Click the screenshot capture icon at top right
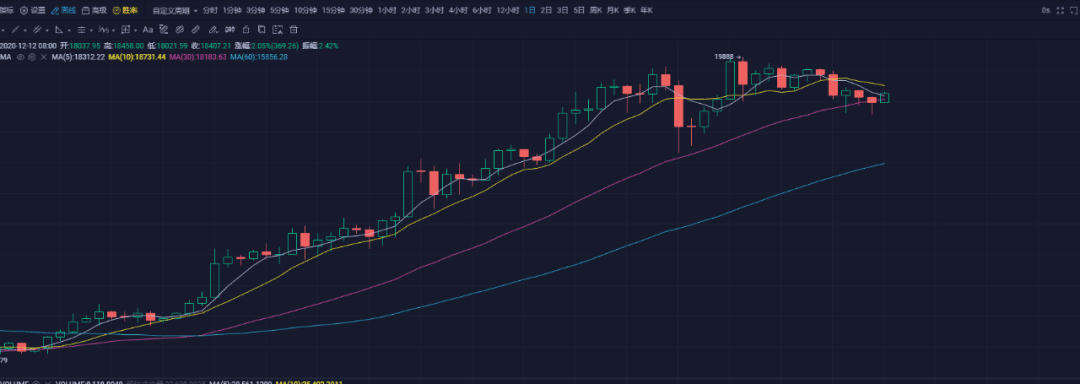Screen dimensions: 1080x384 [1074, 10]
